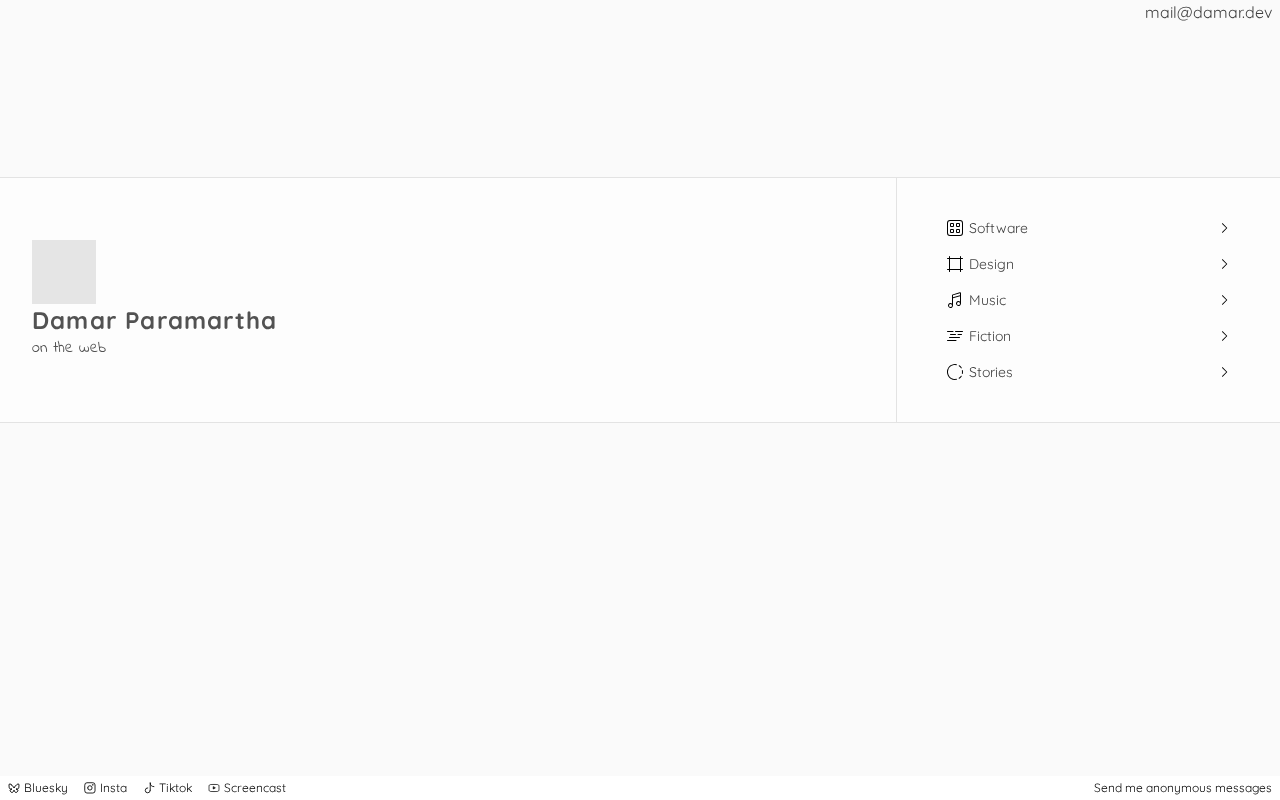Viewport: 1280px width, 800px height.
Task: Open the Fiction menu item
Action: pos(990,336)
